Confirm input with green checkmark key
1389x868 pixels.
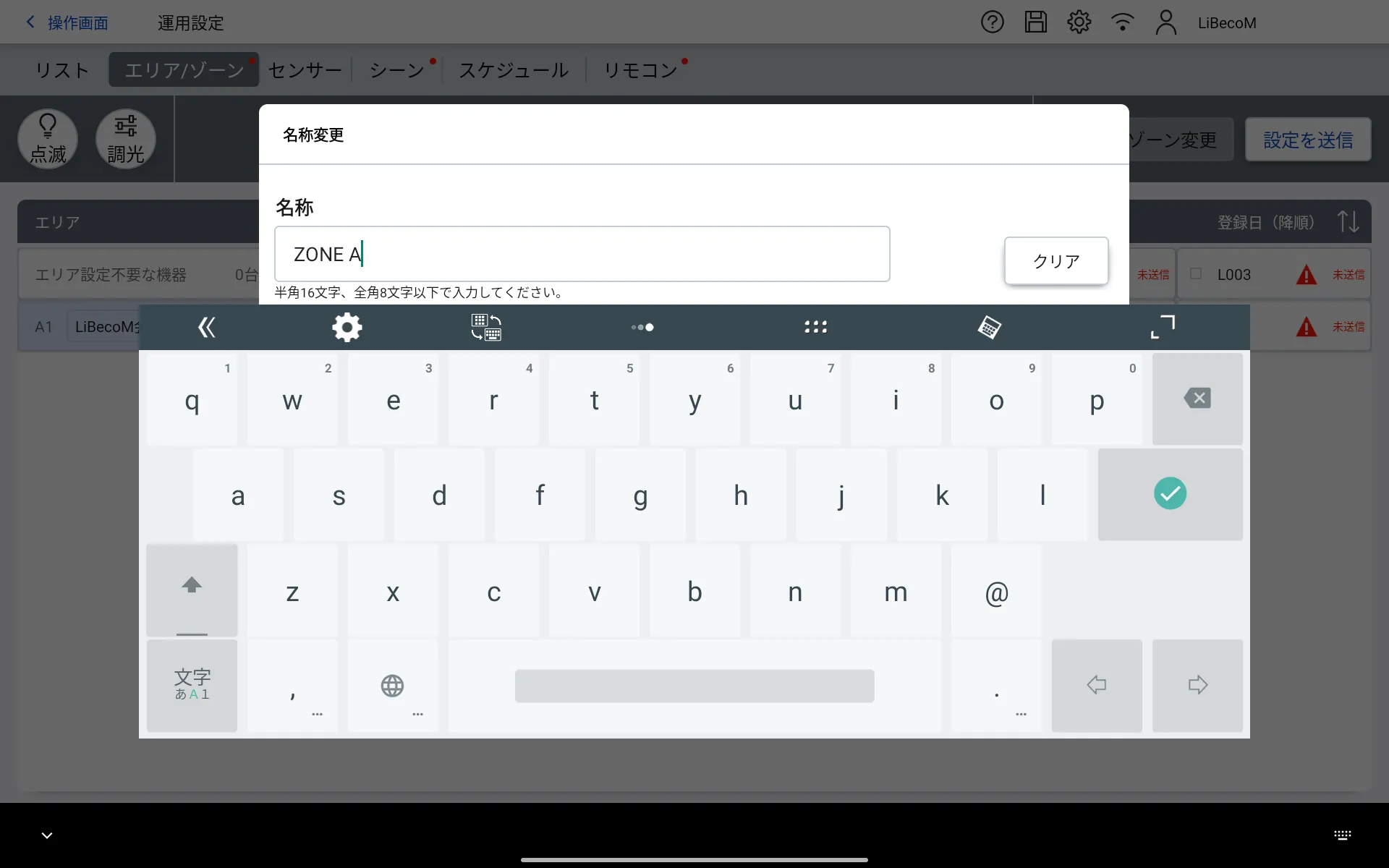click(x=1169, y=494)
